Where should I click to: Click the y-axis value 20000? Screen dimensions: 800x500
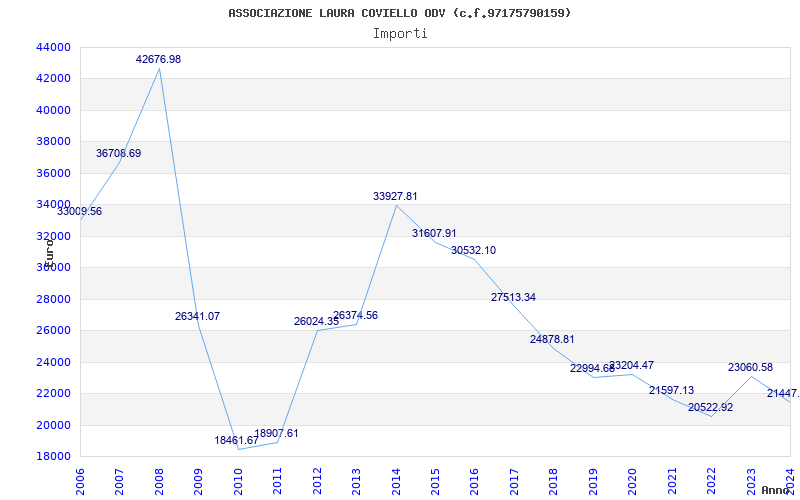[53, 425]
